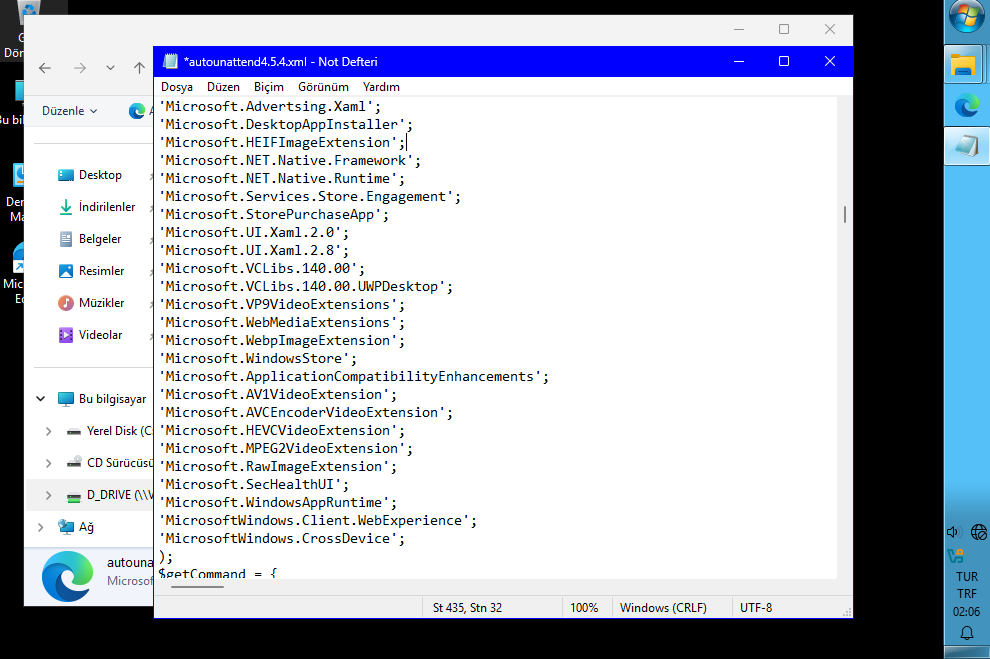This screenshot has height=659, width=990.
Task: Open the Düzenle dropdown in Explorer
Action: click(x=69, y=111)
